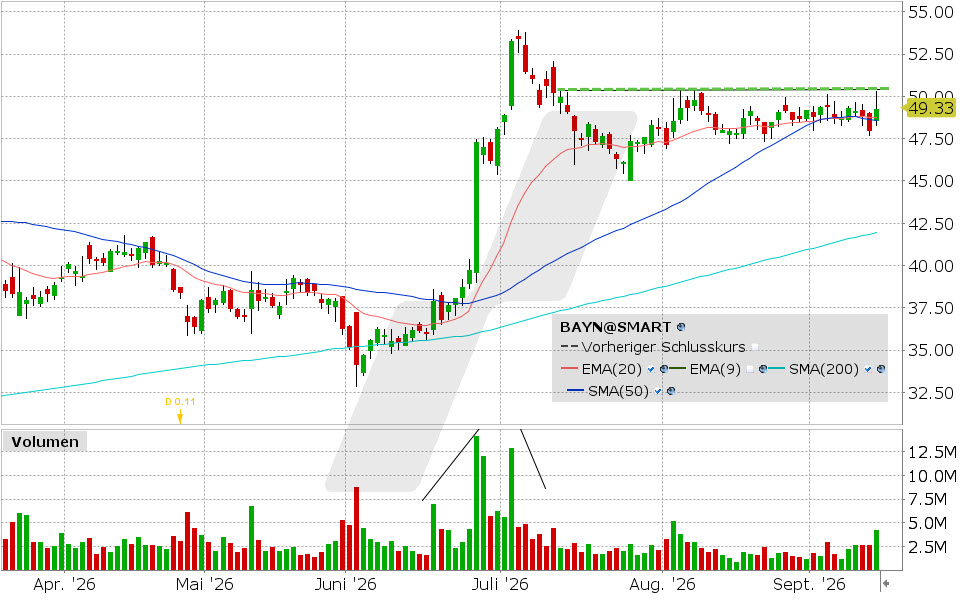The image size is (960, 600).
Task: Click the D 0.11 dividend text
Action: tap(180, 402)
